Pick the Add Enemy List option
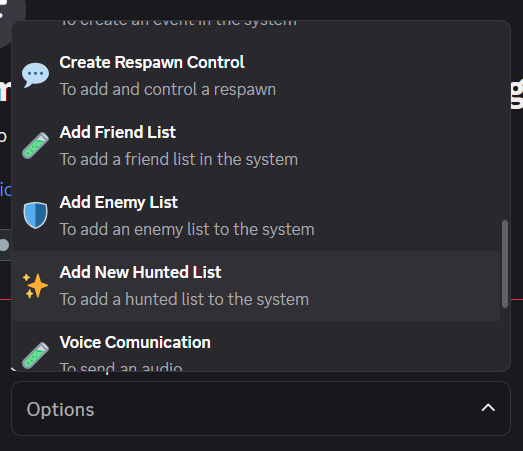The height and width of the screenshot is (451, 523). click(x=256, y=216)
